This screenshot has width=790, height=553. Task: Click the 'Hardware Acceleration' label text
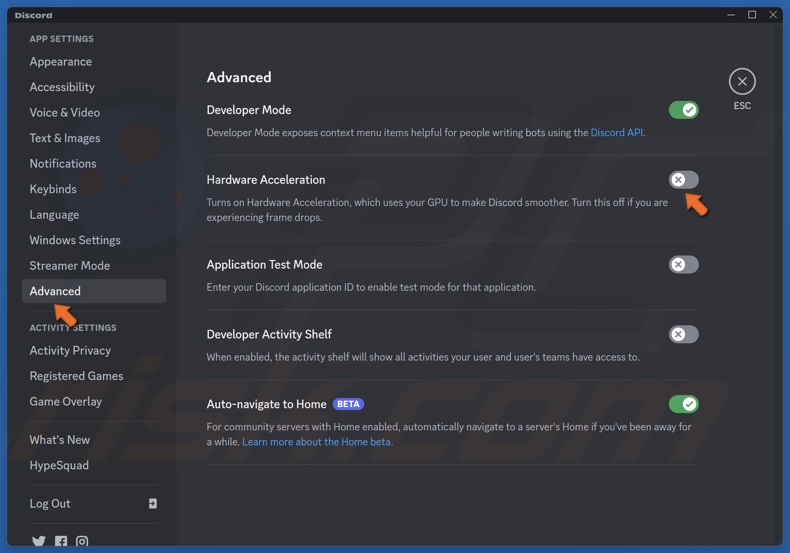[266, 180]
